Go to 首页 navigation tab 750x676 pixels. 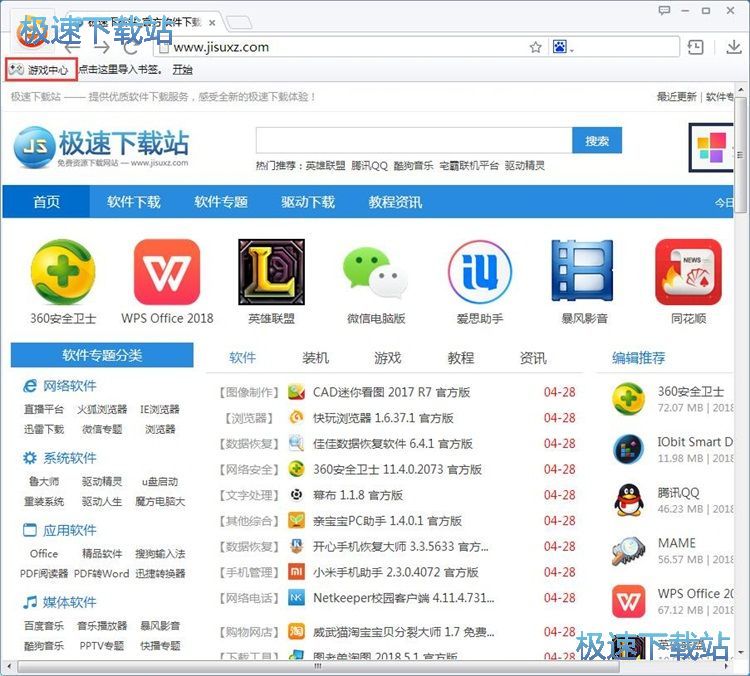pyautogui.click(x=46, y=202)
